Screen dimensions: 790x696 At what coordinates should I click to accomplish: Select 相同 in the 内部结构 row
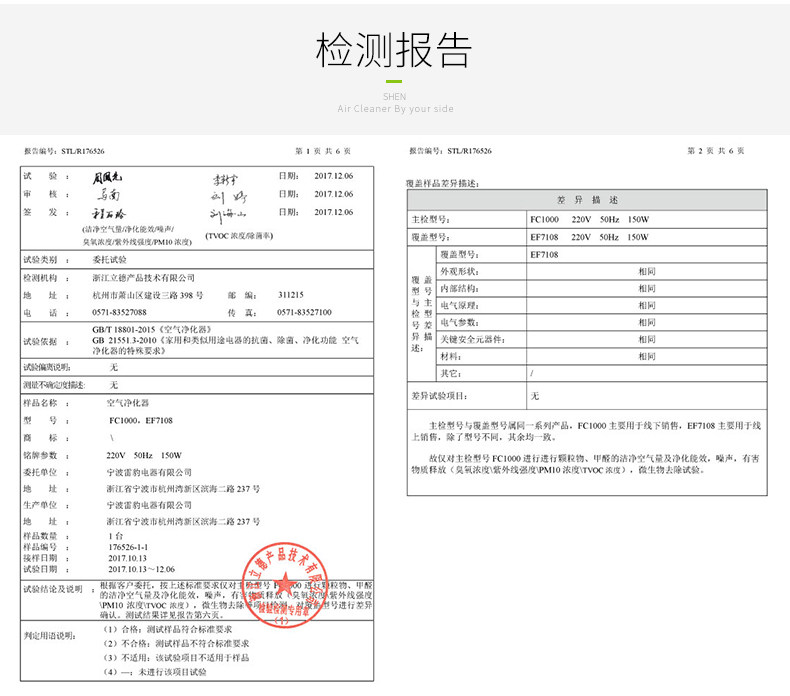coord(647,289)
